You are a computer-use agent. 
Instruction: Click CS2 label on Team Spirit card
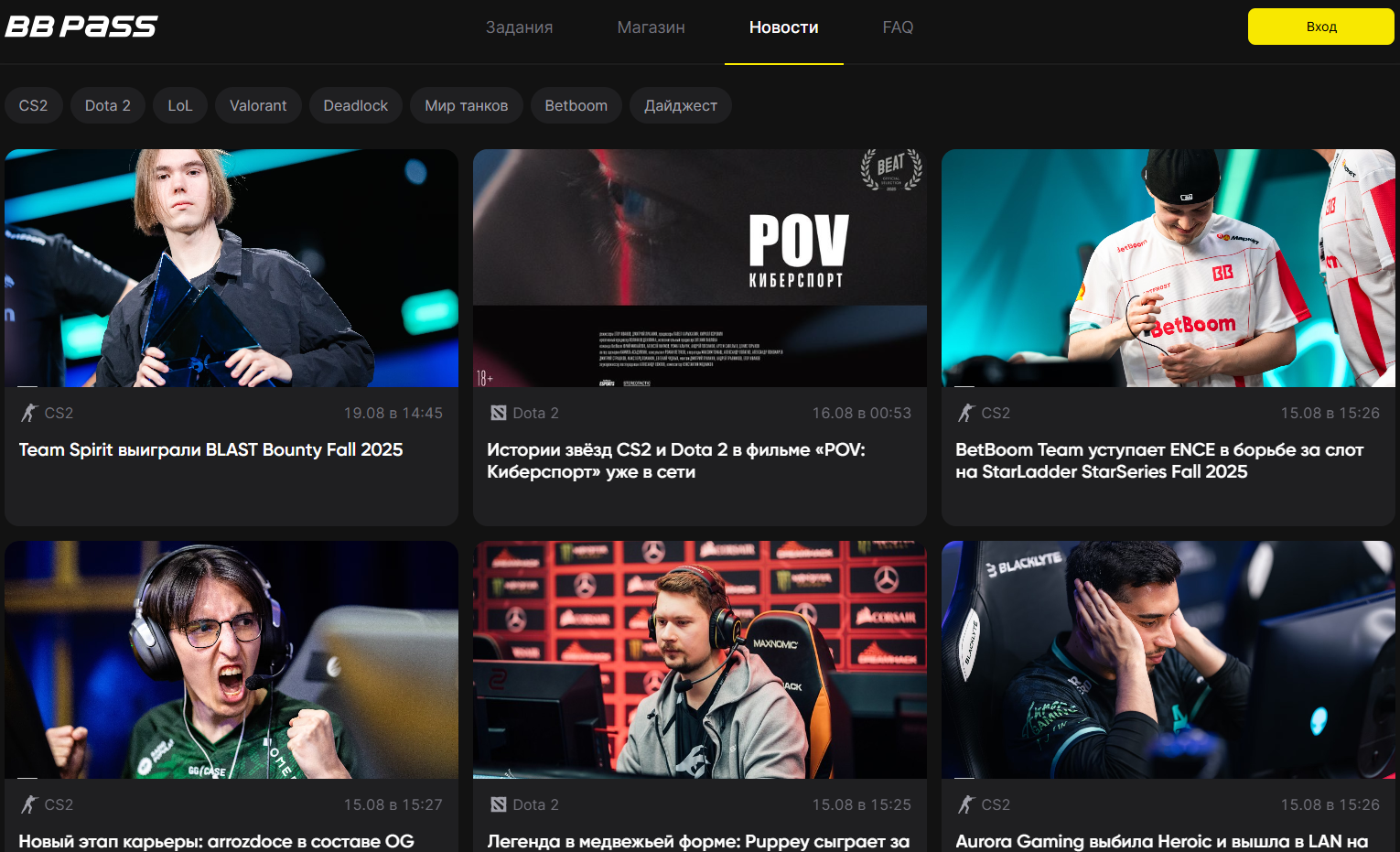[59, 414]
